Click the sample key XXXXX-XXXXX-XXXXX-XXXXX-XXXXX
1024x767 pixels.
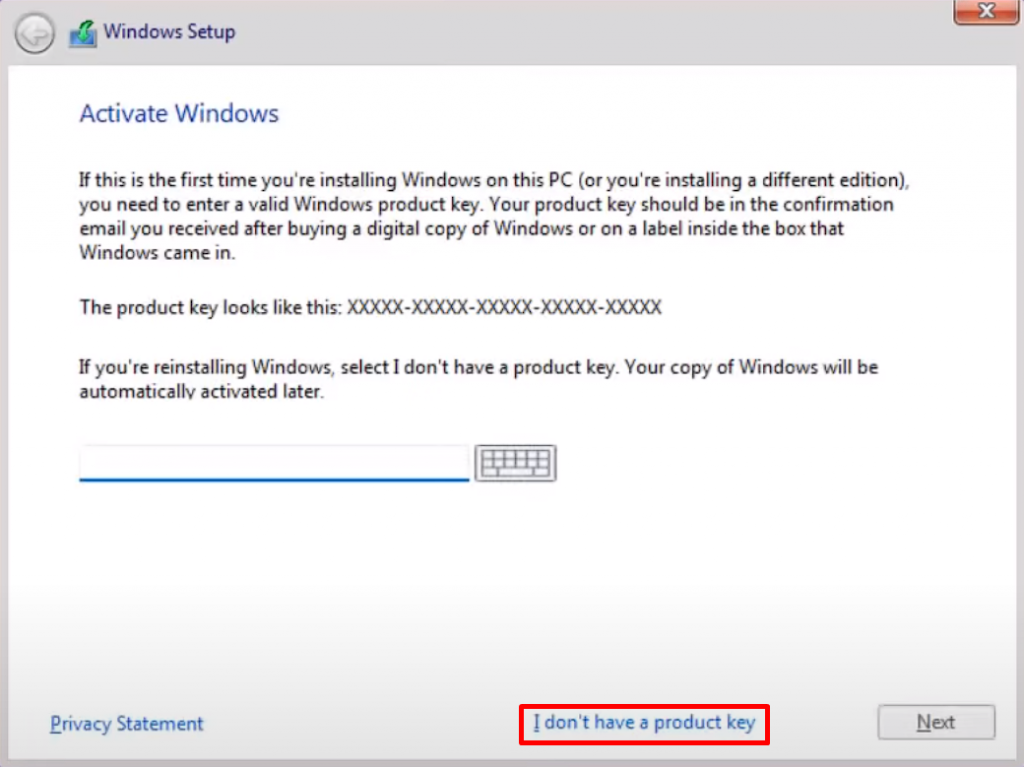tap(504, 307)
